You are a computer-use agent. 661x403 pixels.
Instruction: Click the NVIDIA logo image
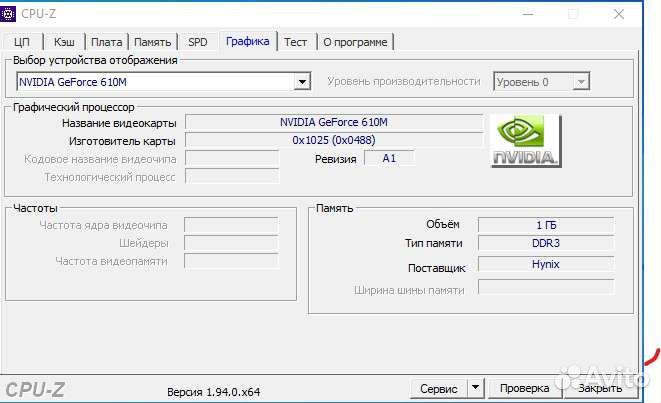pyautogui.click(x=526, y=141)
